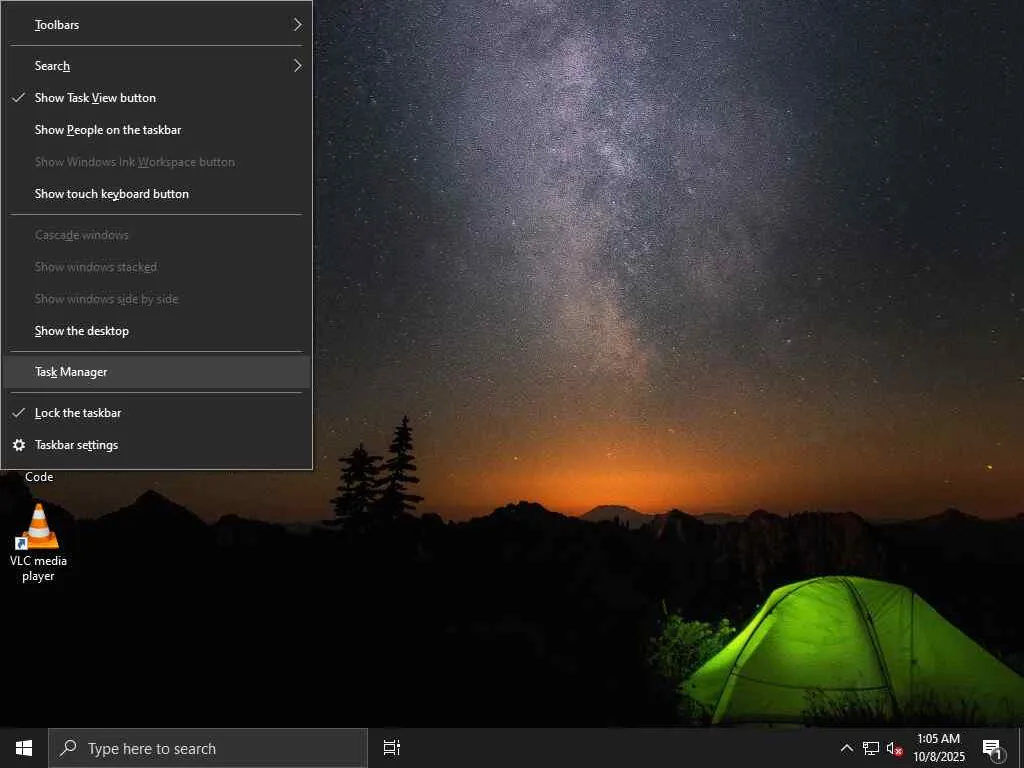The height and width of the screenshot is (768, 1024).
Task: Open Taskbar settings
Action: 157,445
